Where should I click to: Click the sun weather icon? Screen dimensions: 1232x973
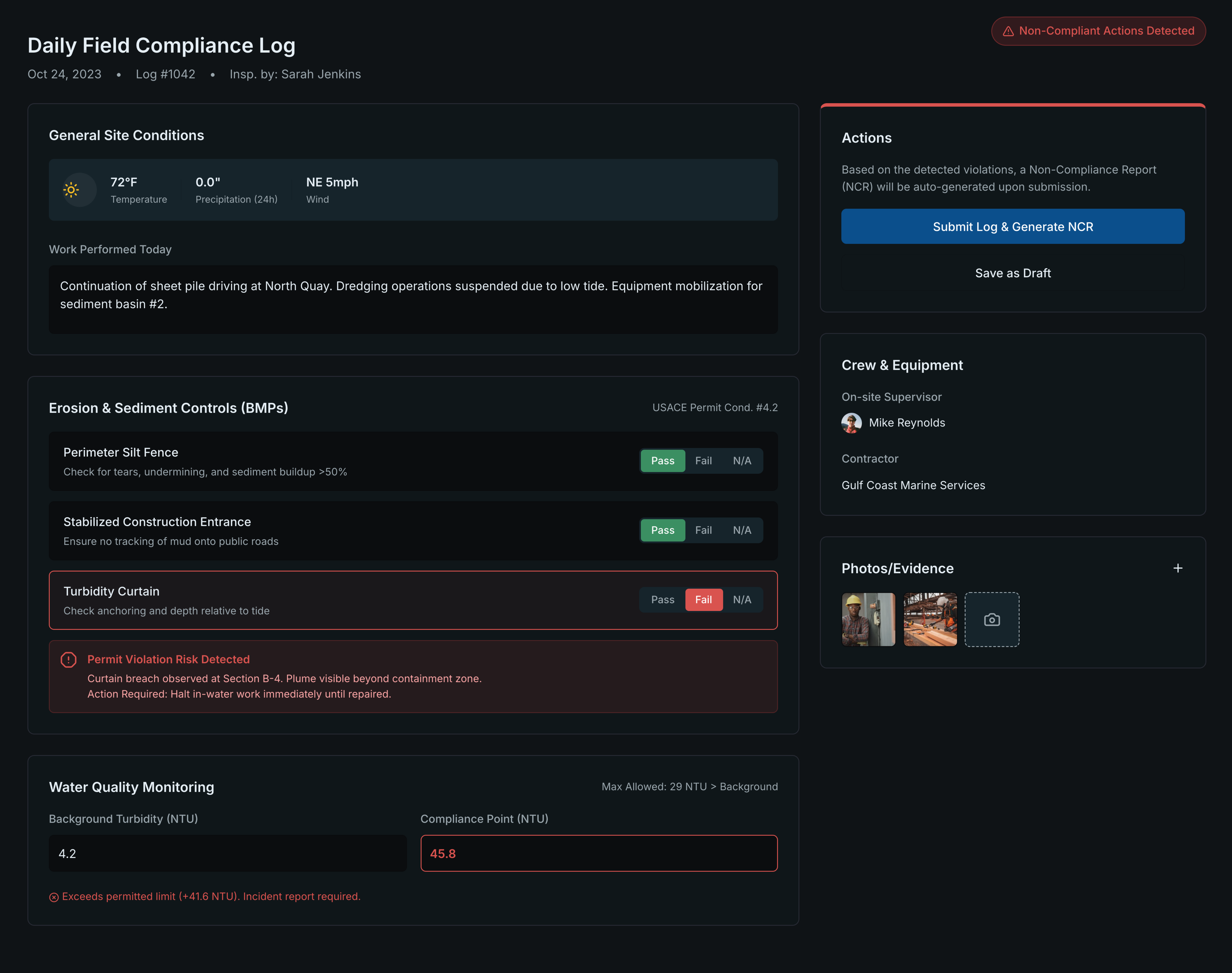tap(71, 190)
